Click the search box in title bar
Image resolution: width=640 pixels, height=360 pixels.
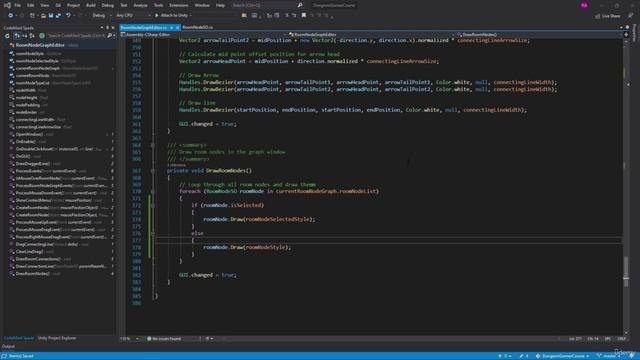[267, 5]
